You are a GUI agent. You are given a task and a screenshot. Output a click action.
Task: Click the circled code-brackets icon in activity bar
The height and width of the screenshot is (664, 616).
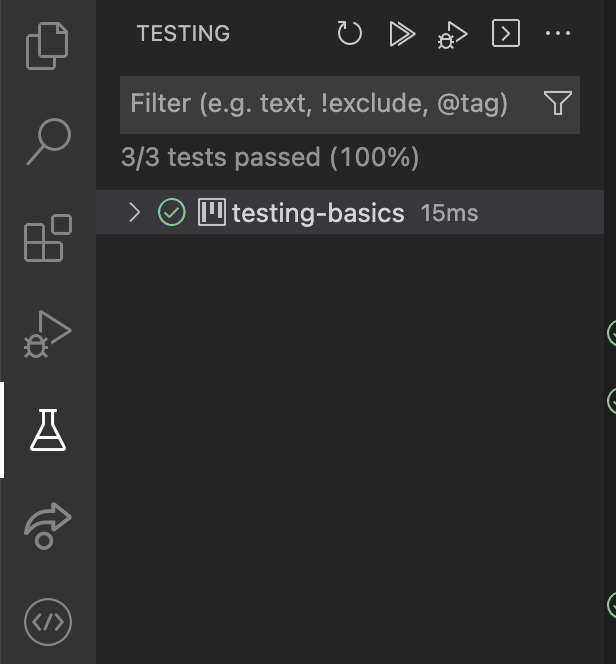tap(47, 621)
